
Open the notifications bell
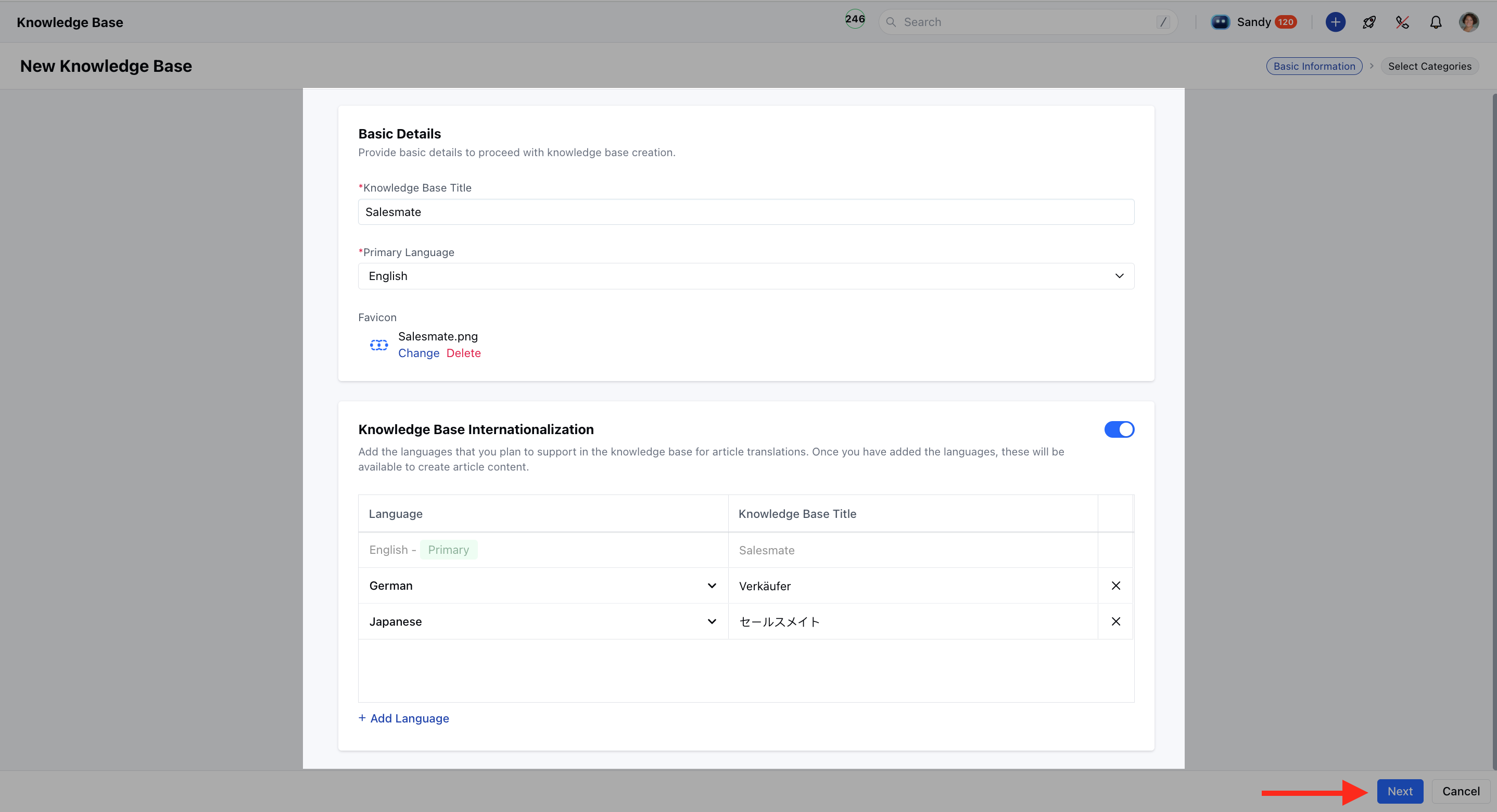(x=1436, y=22)
